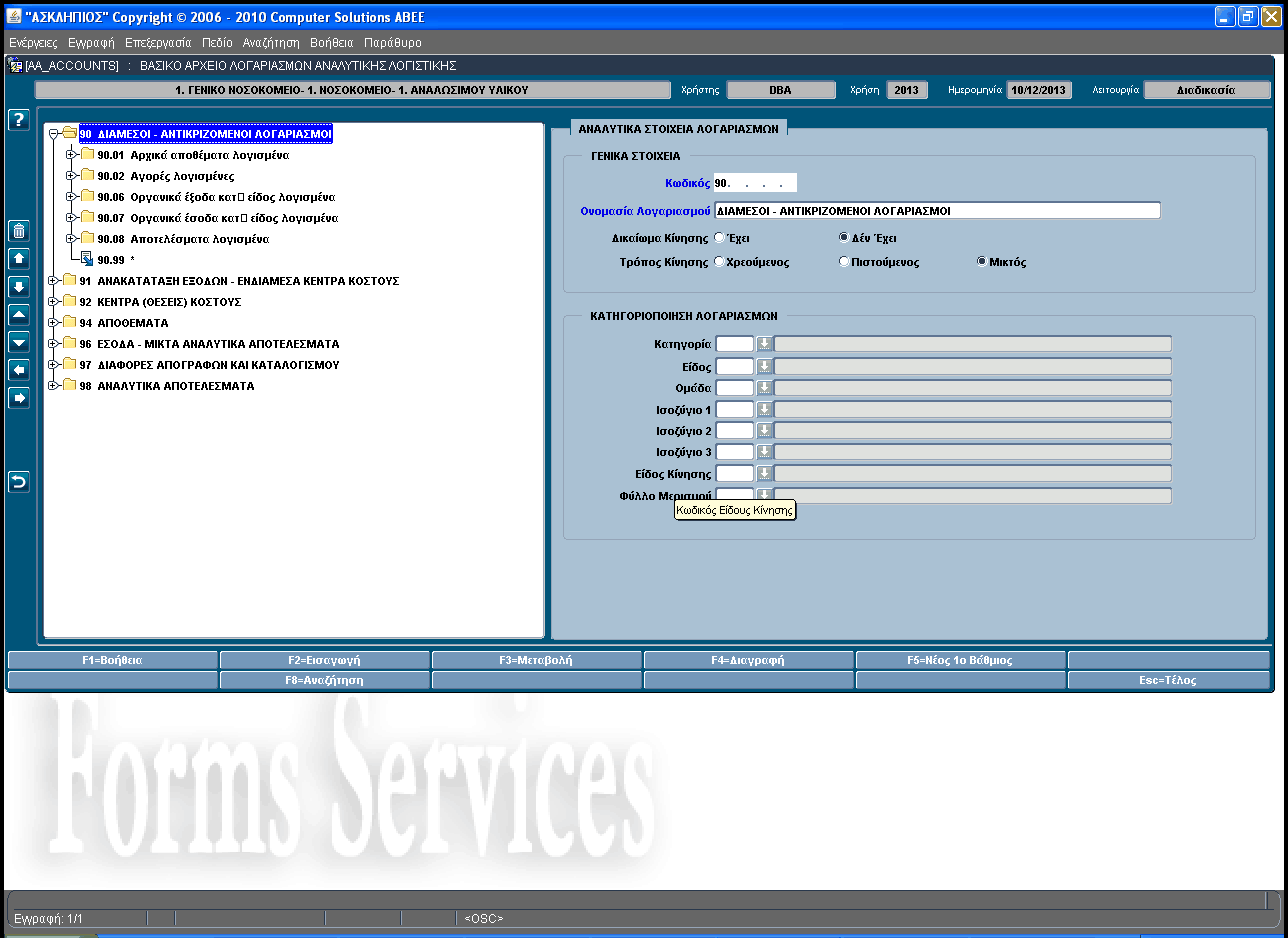The image size is (1288, 938).
Task: Collapse the 90 ΔΙΑΜΕΣΟΙ tree node
Action: pos(53,133)
